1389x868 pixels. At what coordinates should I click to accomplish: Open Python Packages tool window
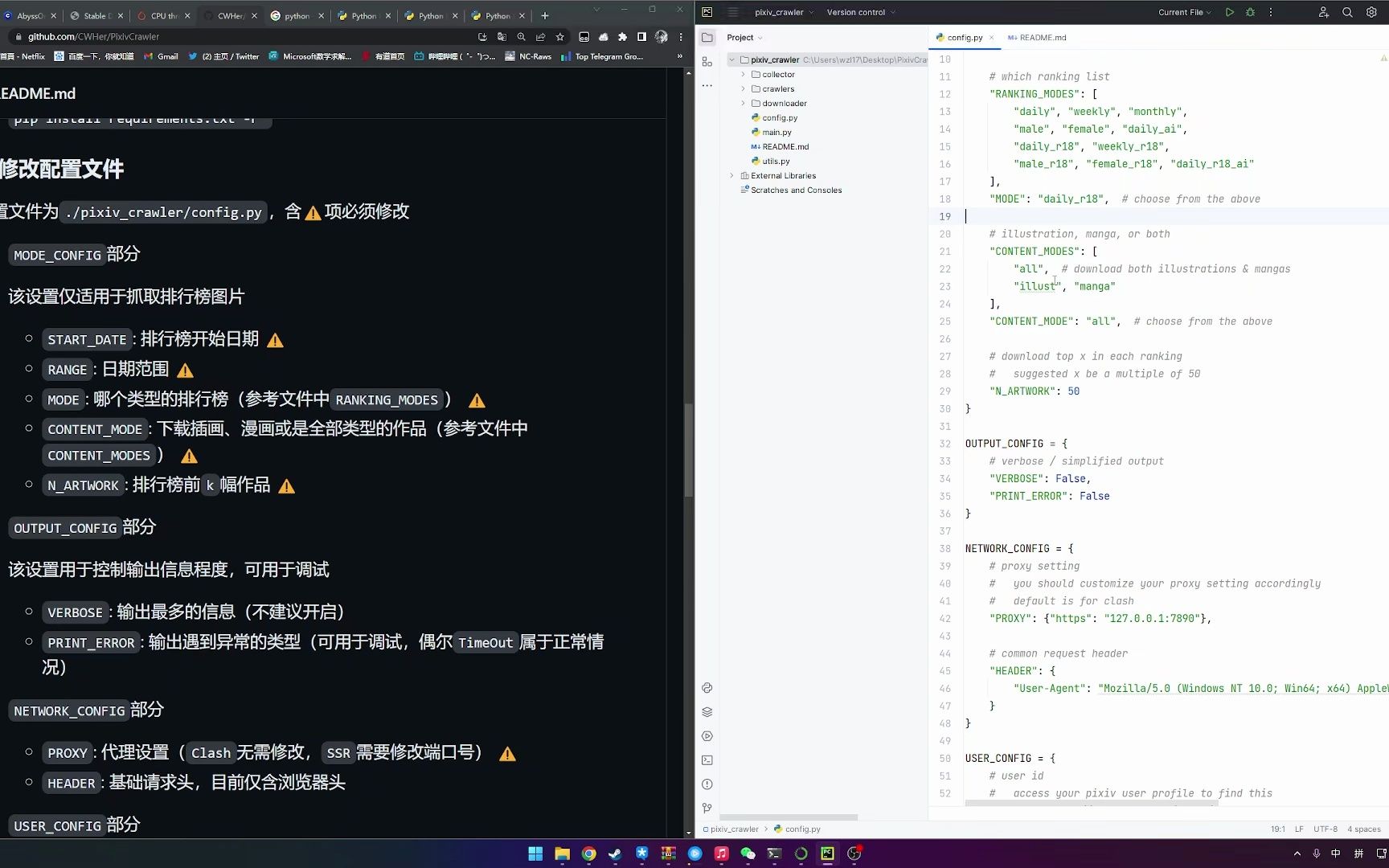point(707,688)
